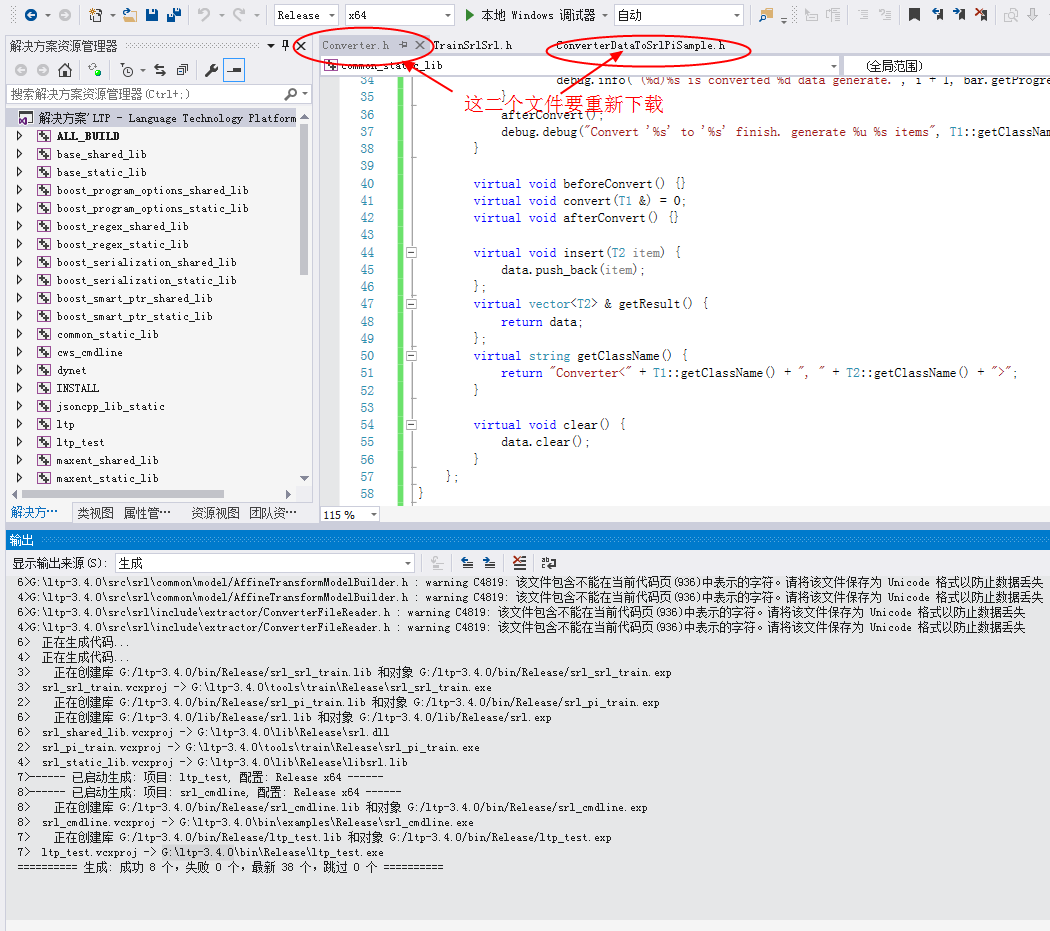Viewport: 1050px width, 931px height.
Task: Click inside the Solution Explorer search box
Action: 150,92
